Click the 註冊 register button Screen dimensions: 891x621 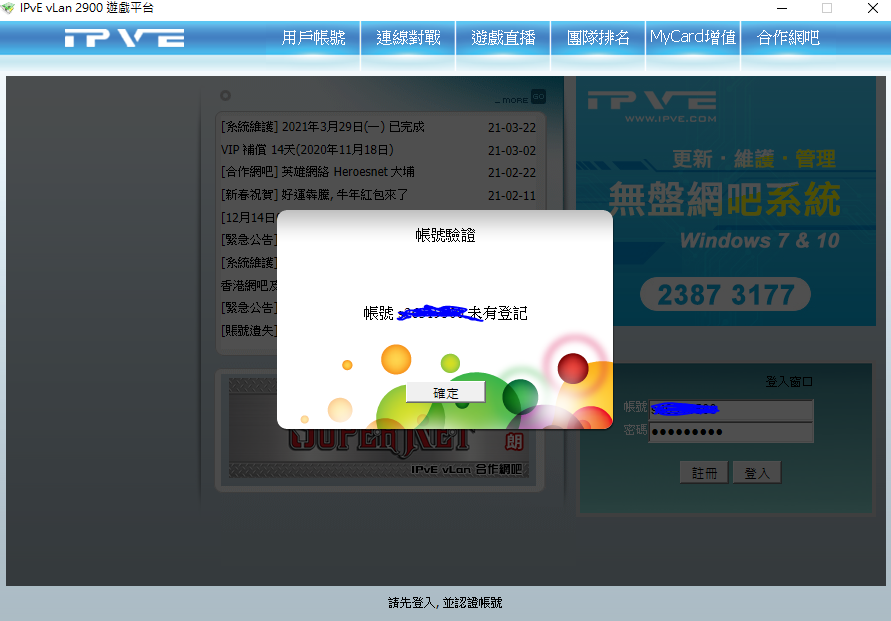(704, 473)
